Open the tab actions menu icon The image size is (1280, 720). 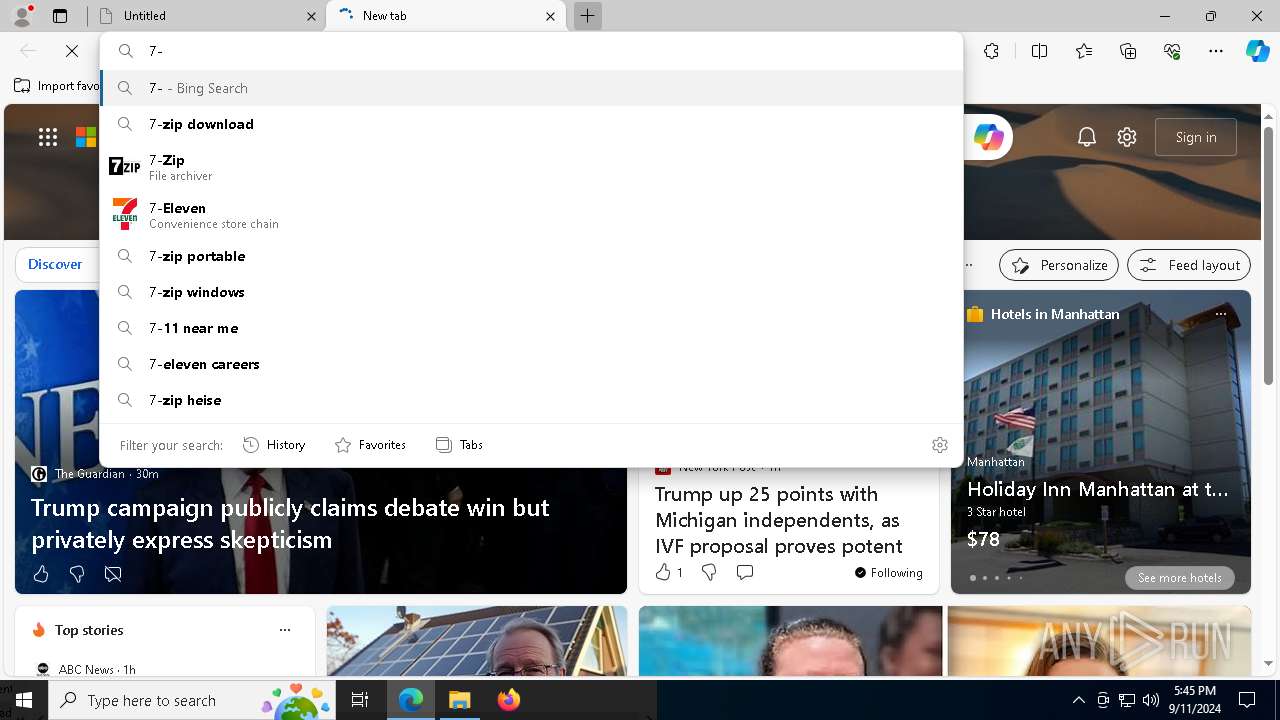point(60,16)
